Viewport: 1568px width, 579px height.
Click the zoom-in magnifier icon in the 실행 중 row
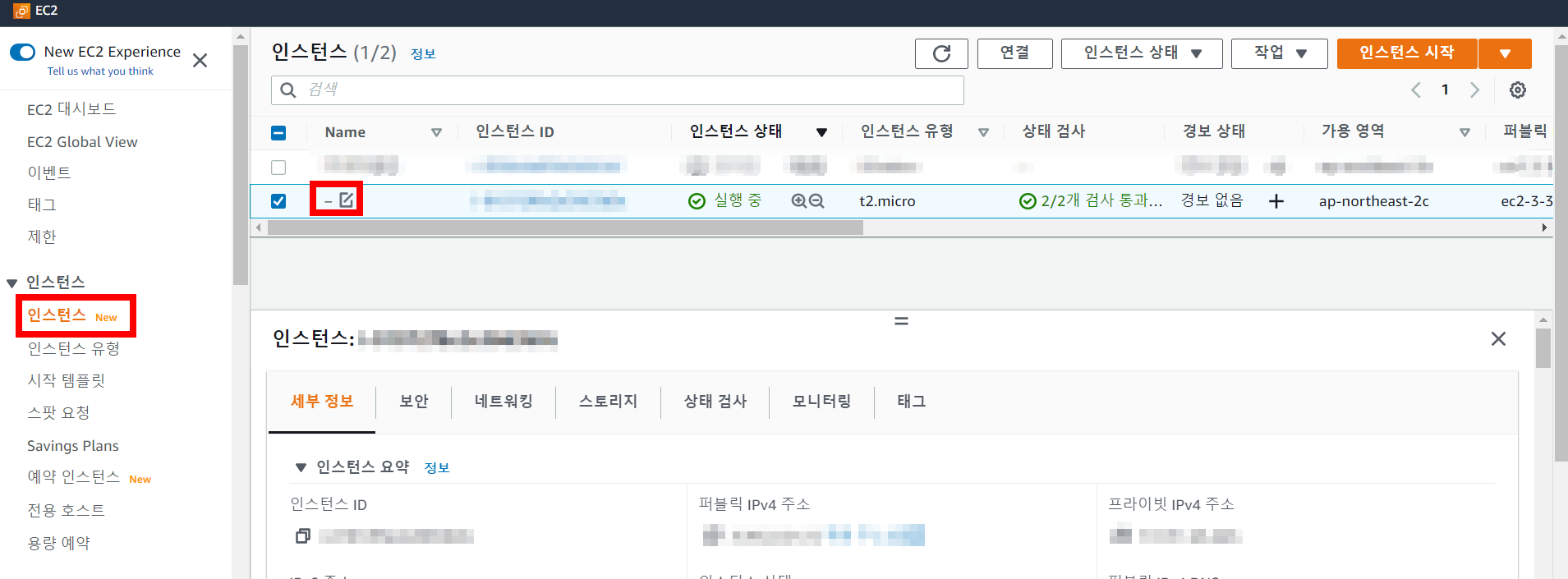(x=798, y=200)
